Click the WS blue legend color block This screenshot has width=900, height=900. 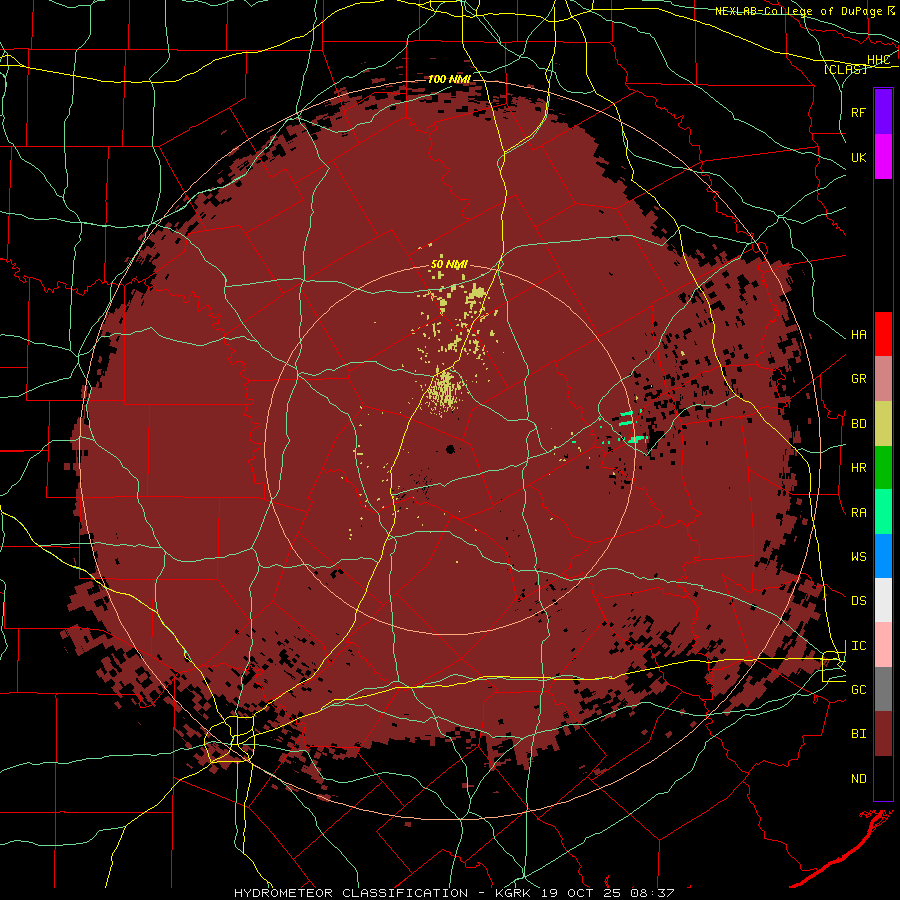click(883, 556)
